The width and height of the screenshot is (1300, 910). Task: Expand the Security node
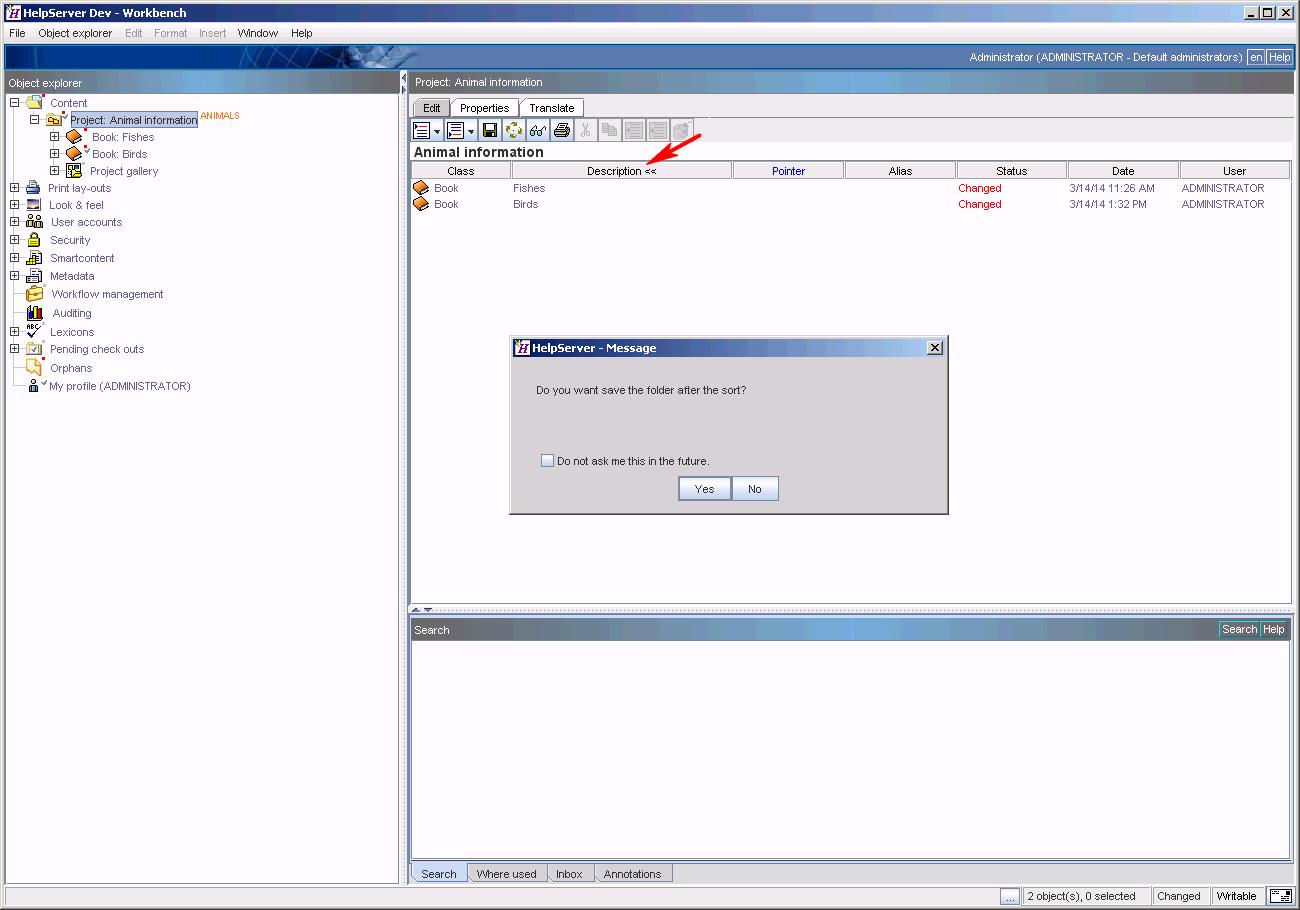pos(15,240)
